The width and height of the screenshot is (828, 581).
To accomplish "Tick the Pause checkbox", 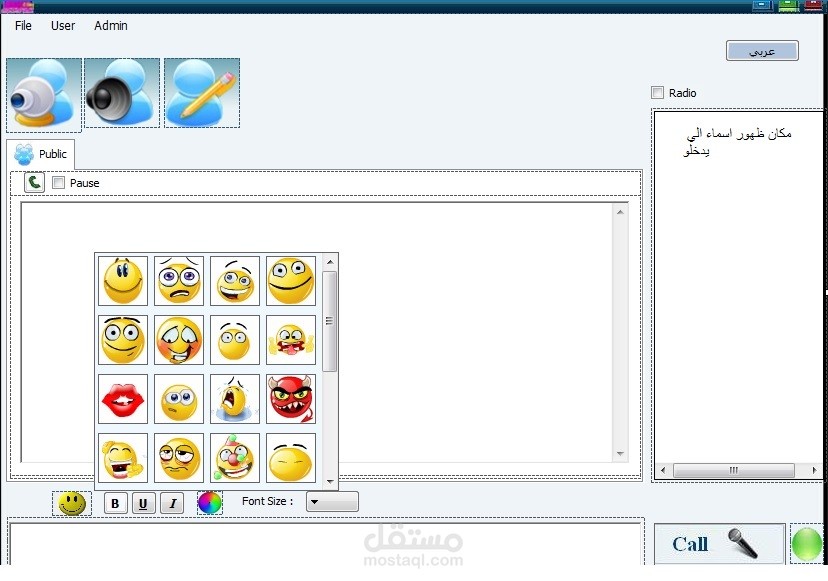I will [x=59, y=183].
